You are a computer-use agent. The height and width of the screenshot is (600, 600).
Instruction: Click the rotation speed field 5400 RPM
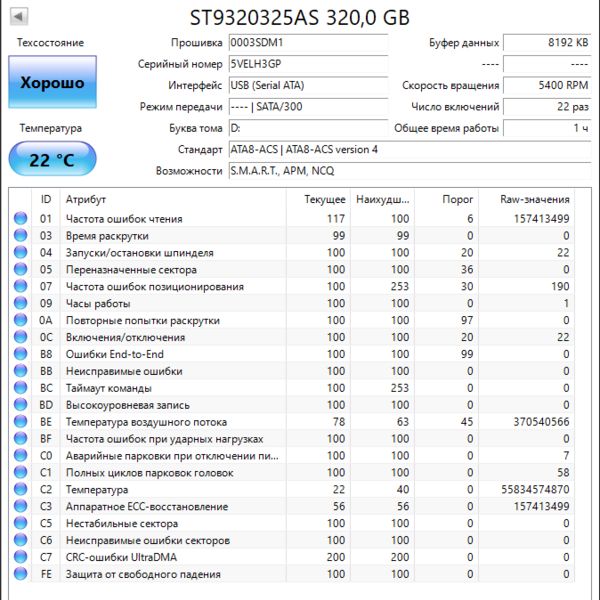(x=547, y=85)
